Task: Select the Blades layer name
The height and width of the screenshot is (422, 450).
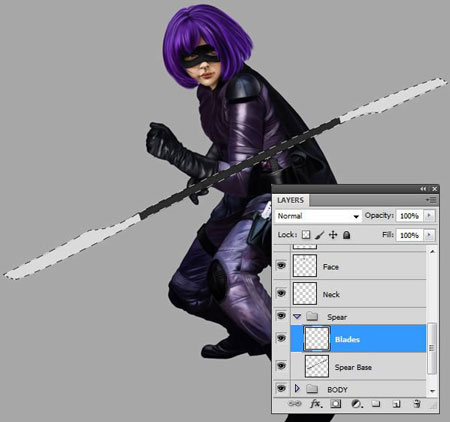Action: 347,339
